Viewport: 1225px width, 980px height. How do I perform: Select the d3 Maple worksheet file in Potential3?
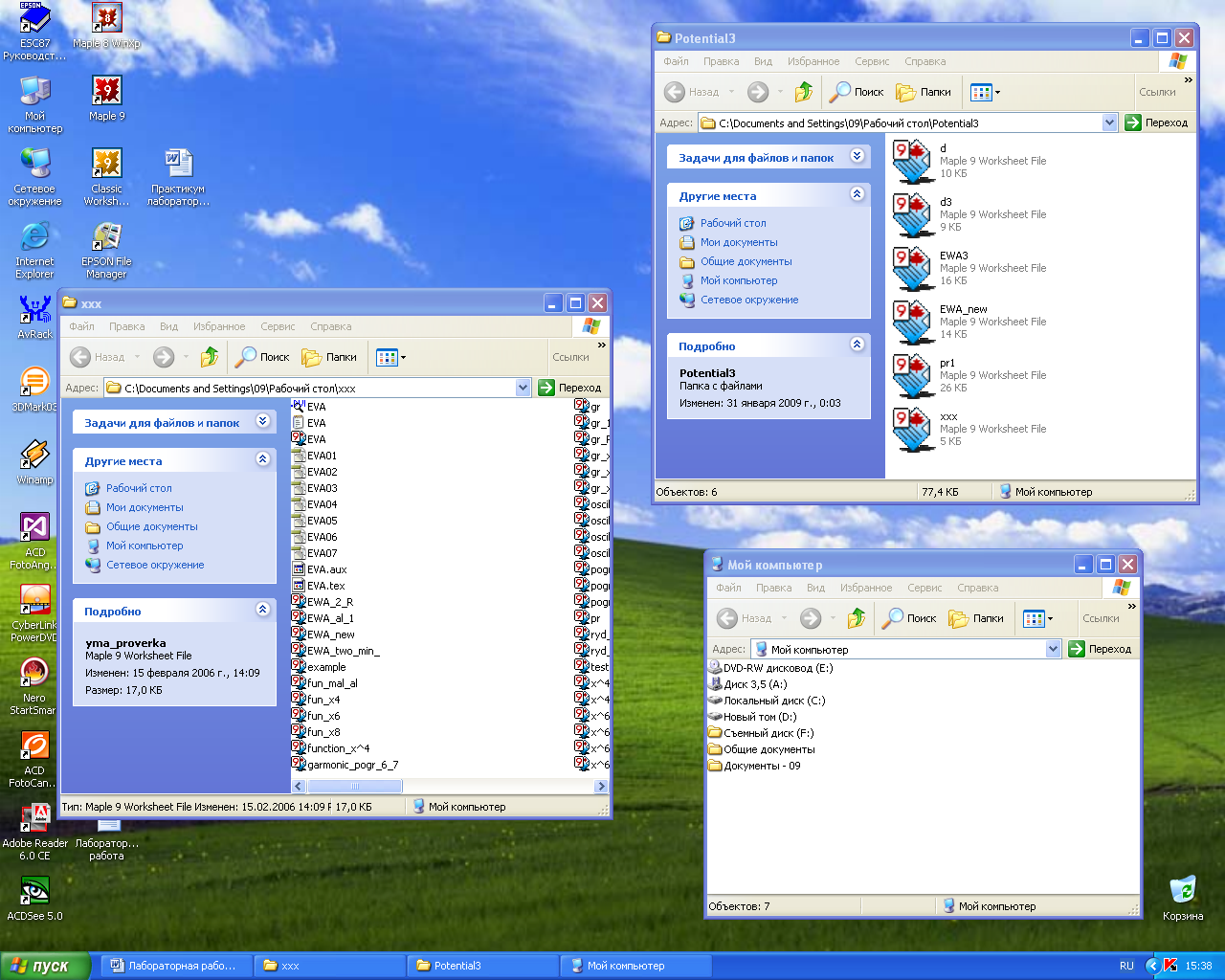tap(969, 214)
